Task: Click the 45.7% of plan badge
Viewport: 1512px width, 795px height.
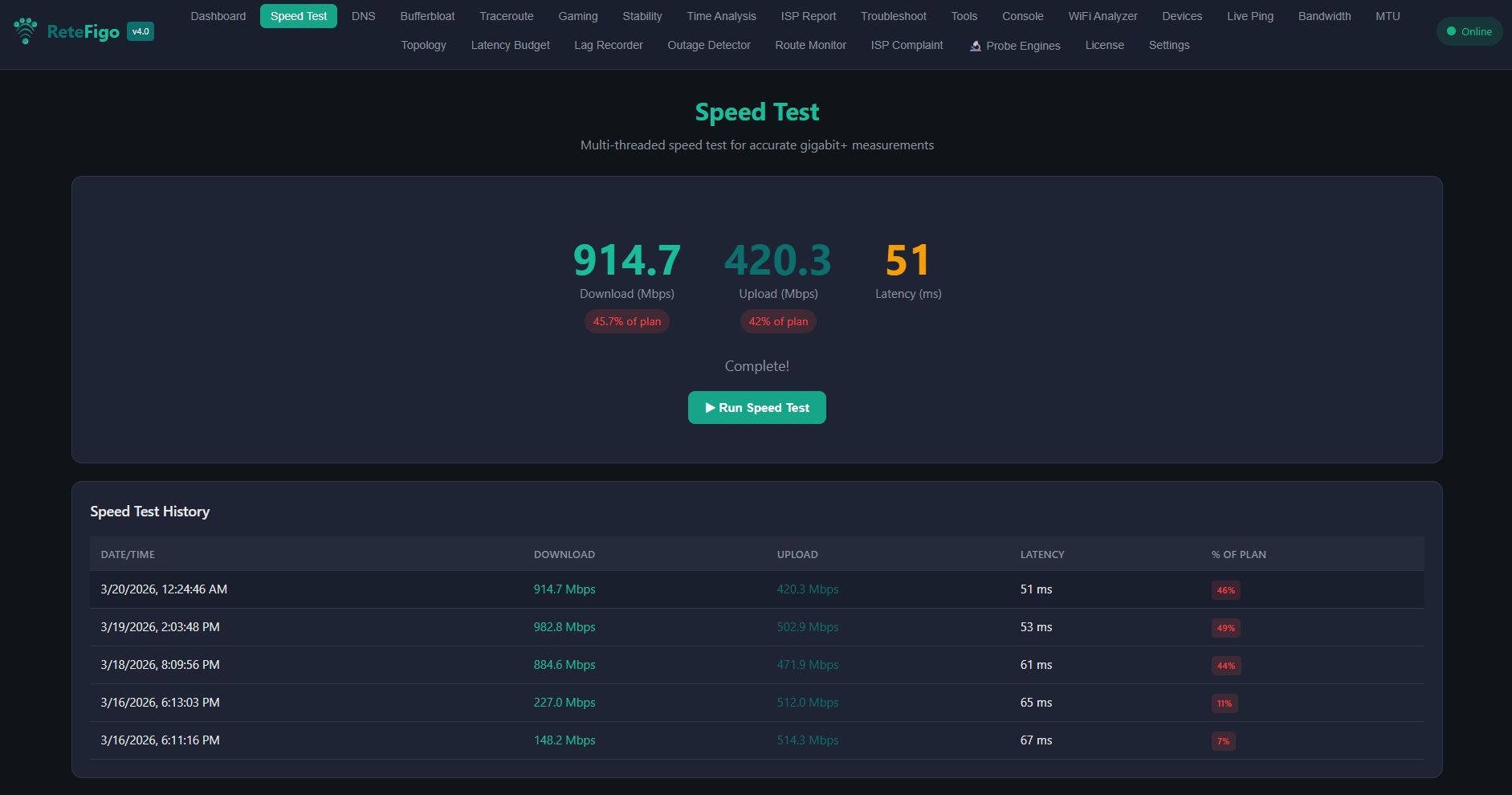Action: 626,321
